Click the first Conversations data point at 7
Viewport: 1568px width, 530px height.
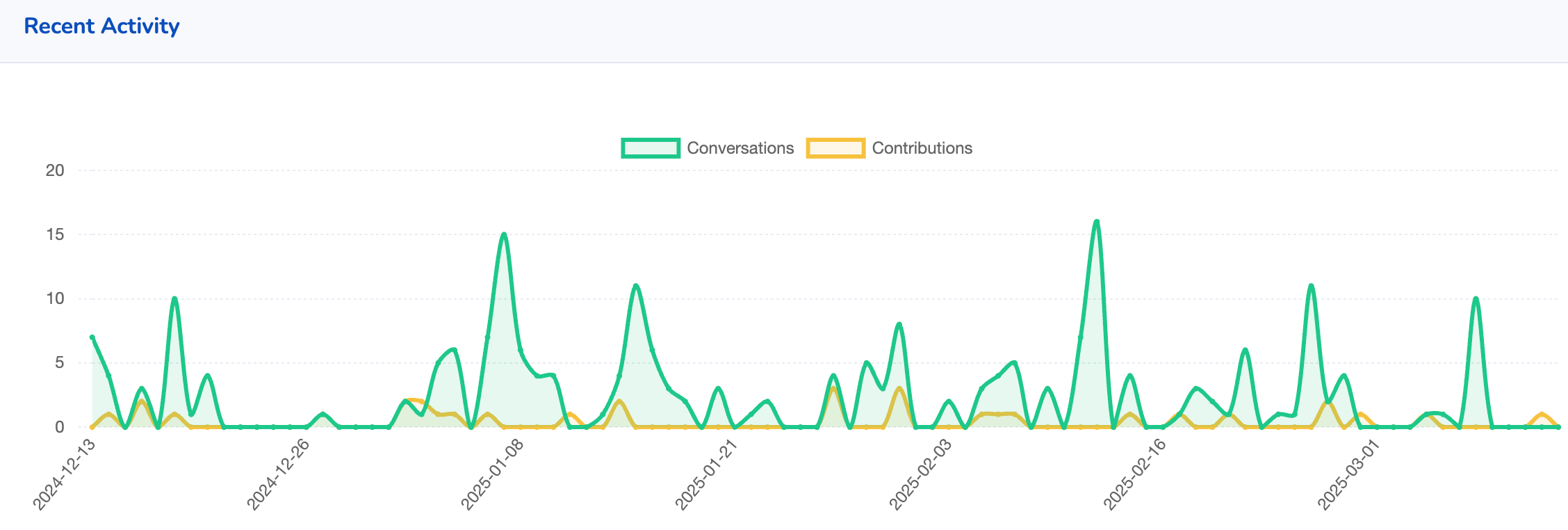[x=92, y=337]
